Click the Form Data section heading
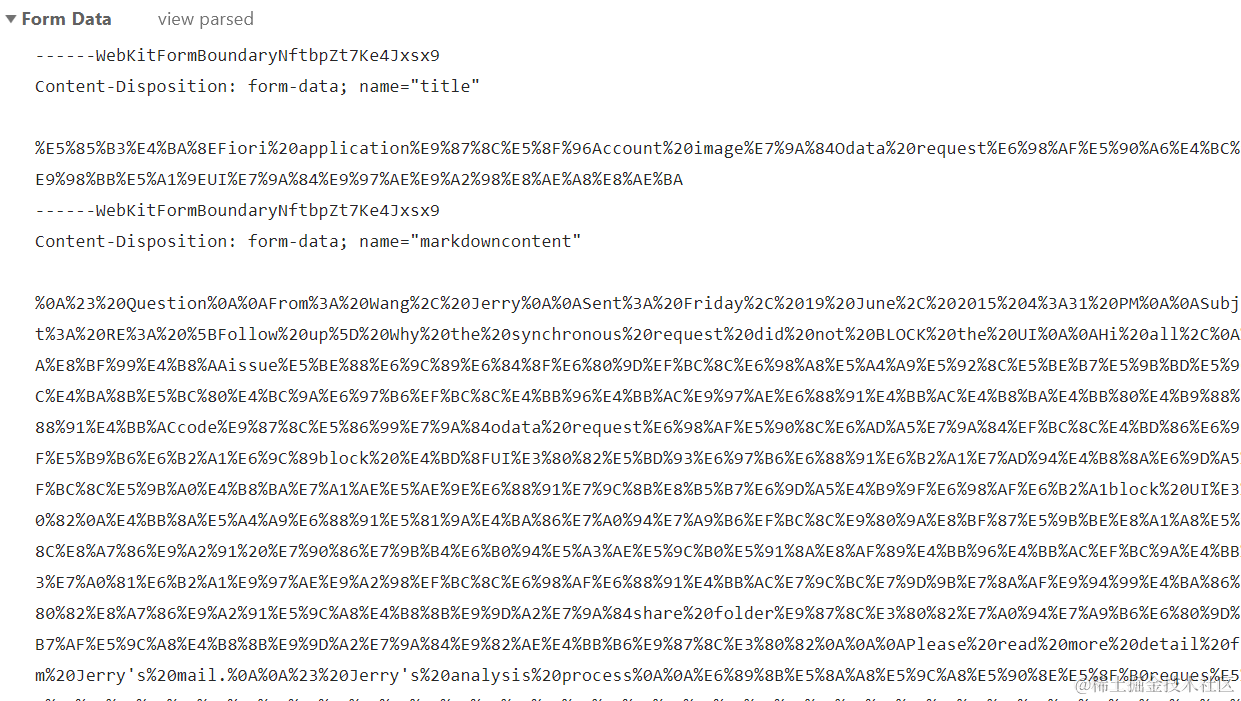 click(x=66, y=19)
